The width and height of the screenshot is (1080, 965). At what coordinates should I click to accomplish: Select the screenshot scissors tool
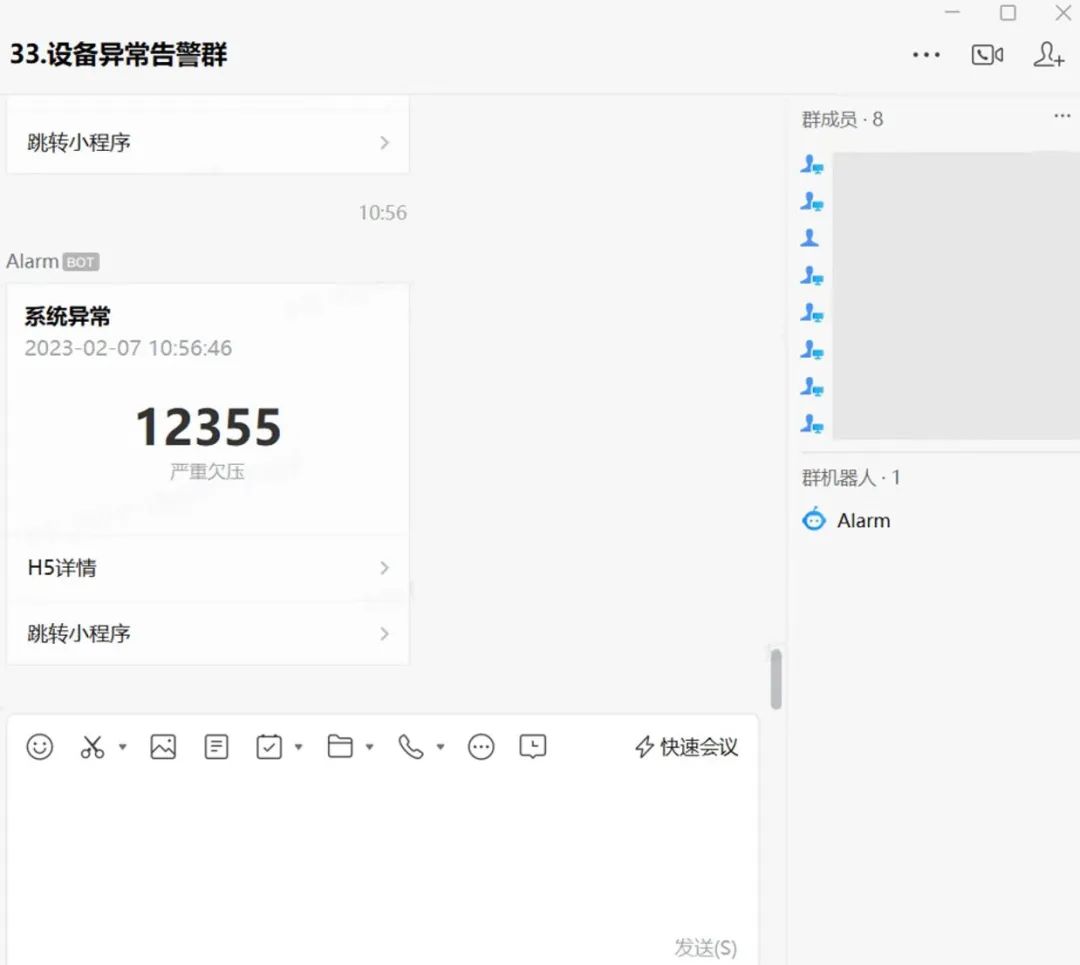pos(89,746)
